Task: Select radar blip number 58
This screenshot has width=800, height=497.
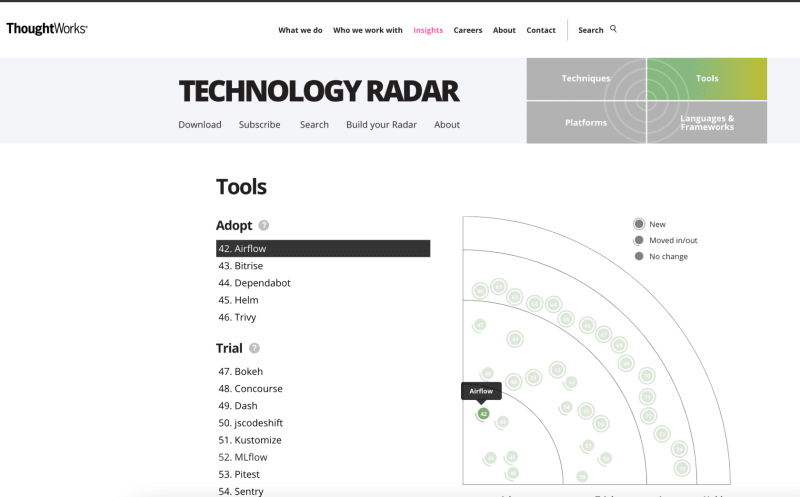Action: point(606,458)
